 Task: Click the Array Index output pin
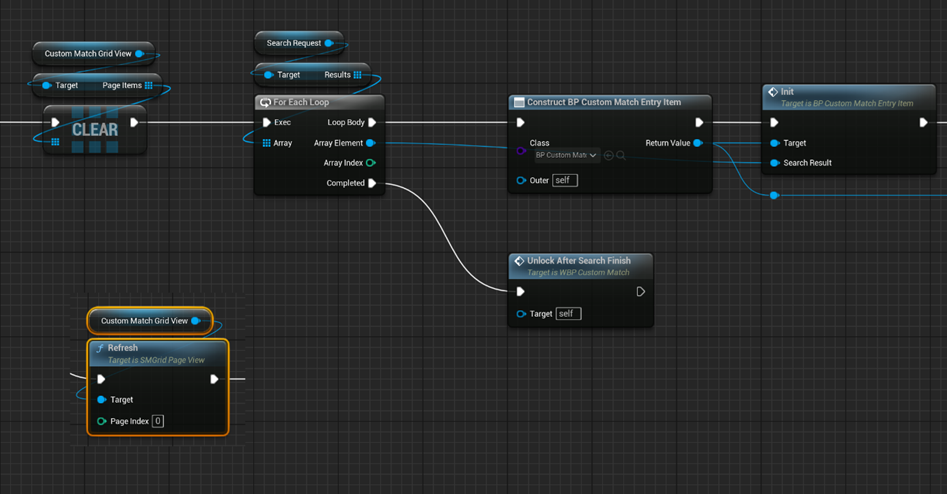[371, 163]
